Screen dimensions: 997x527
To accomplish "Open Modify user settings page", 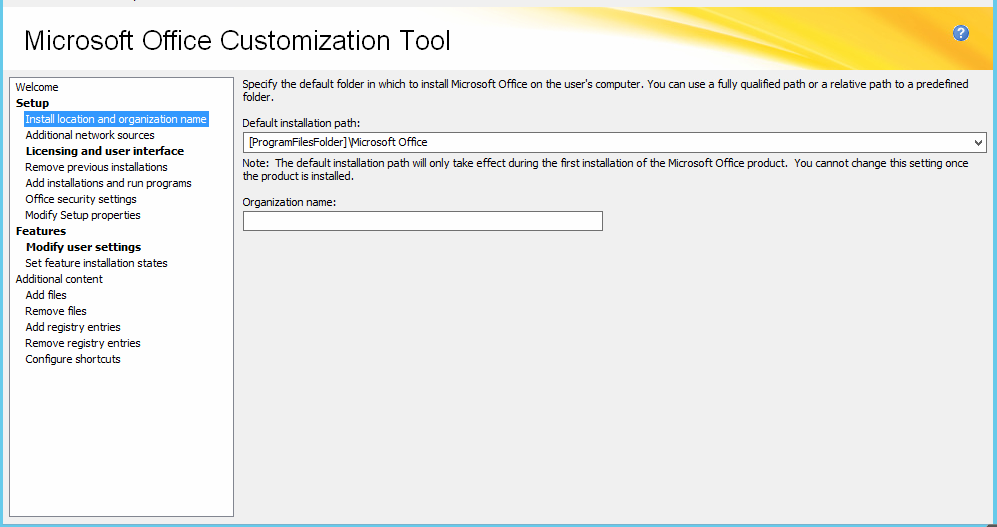I will [x=83, y=247].
